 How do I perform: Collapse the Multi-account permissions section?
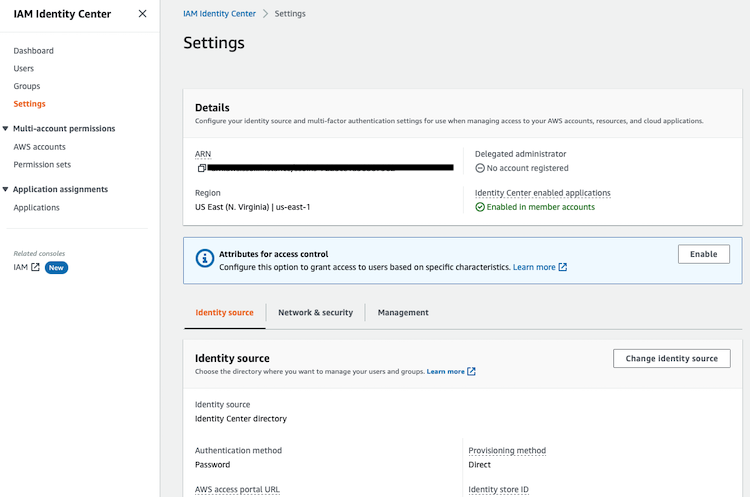(x=5, y=128)
